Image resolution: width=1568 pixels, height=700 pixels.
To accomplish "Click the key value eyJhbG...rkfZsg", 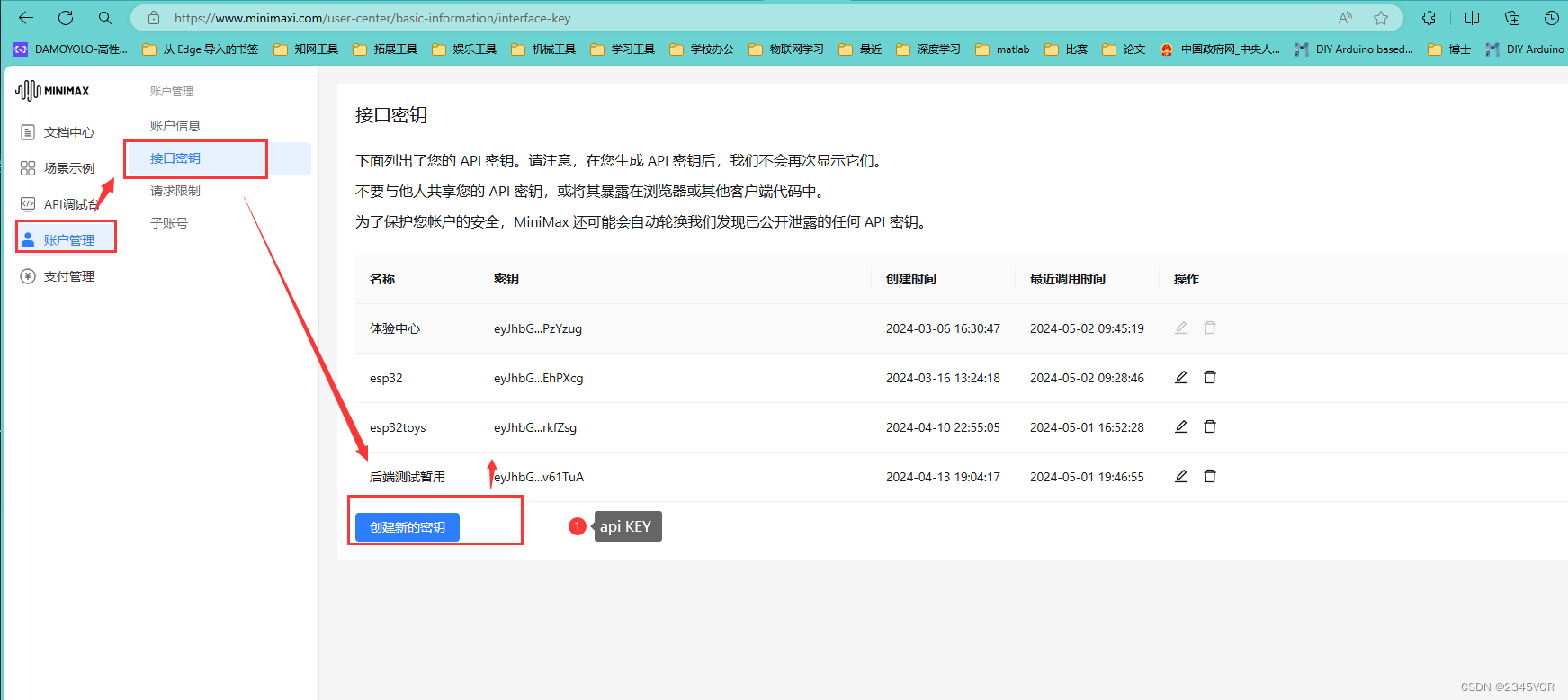I will click(x=535, y=427).
